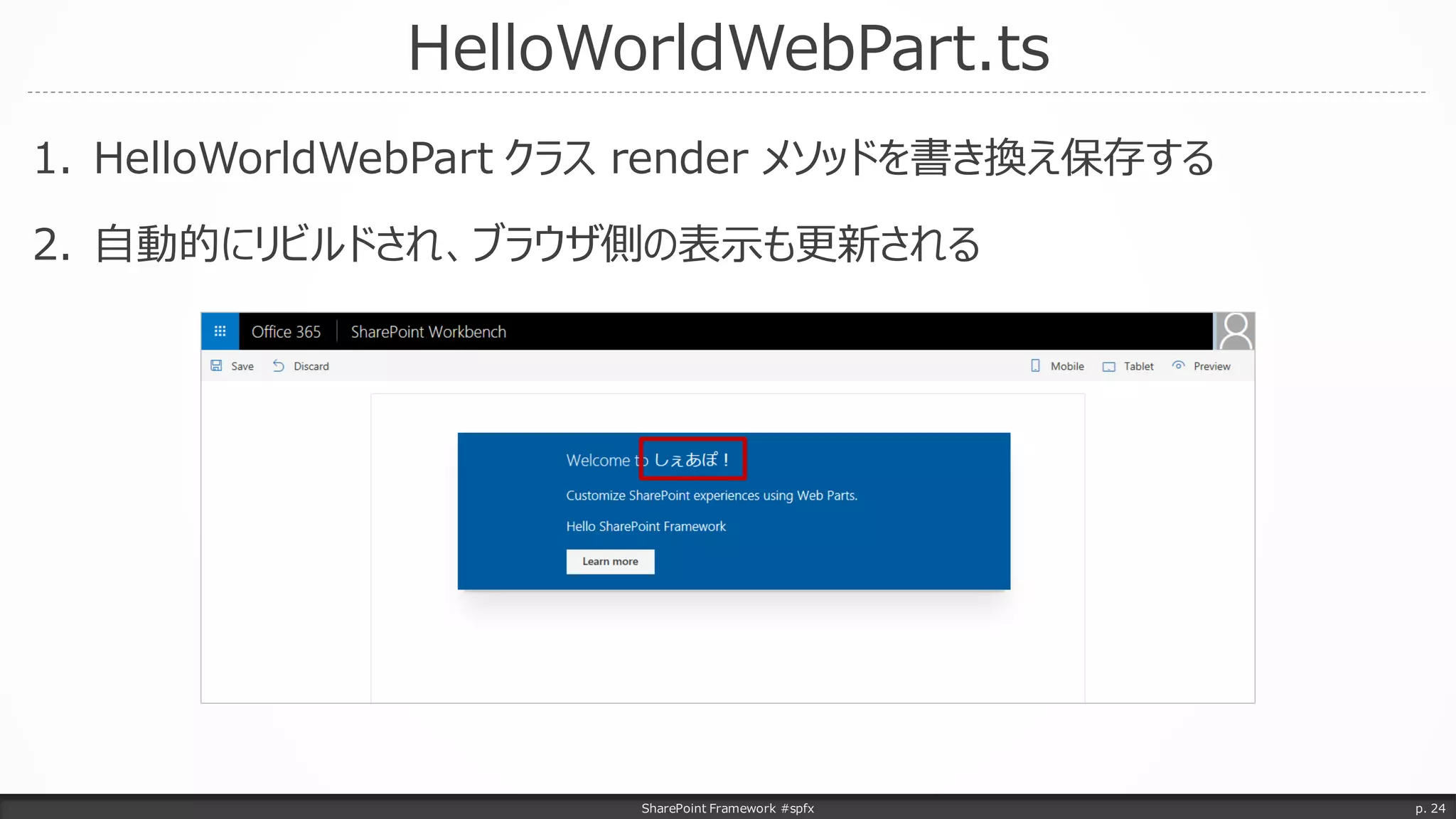Select the 'Hello SharePoint Framework' text

coord(646,527)
